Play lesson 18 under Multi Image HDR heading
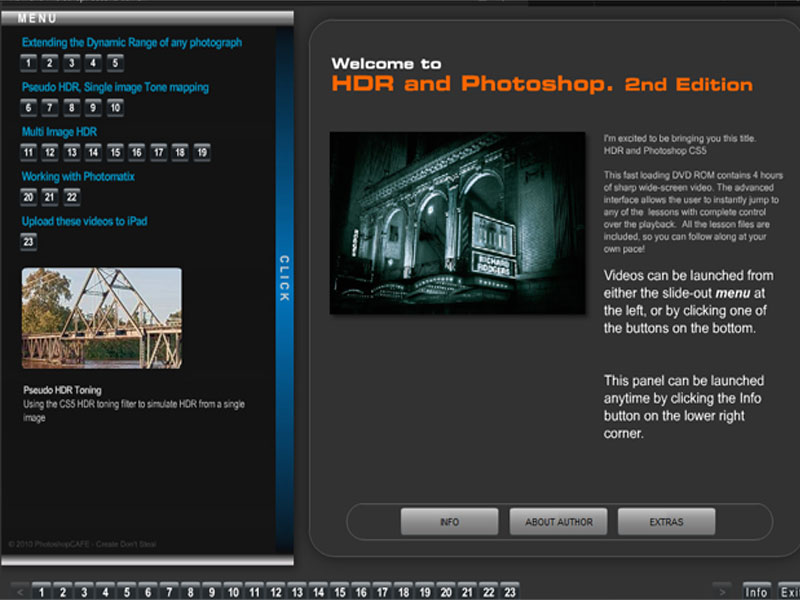This screenshot has height=600, width=800. pos(180,153)
